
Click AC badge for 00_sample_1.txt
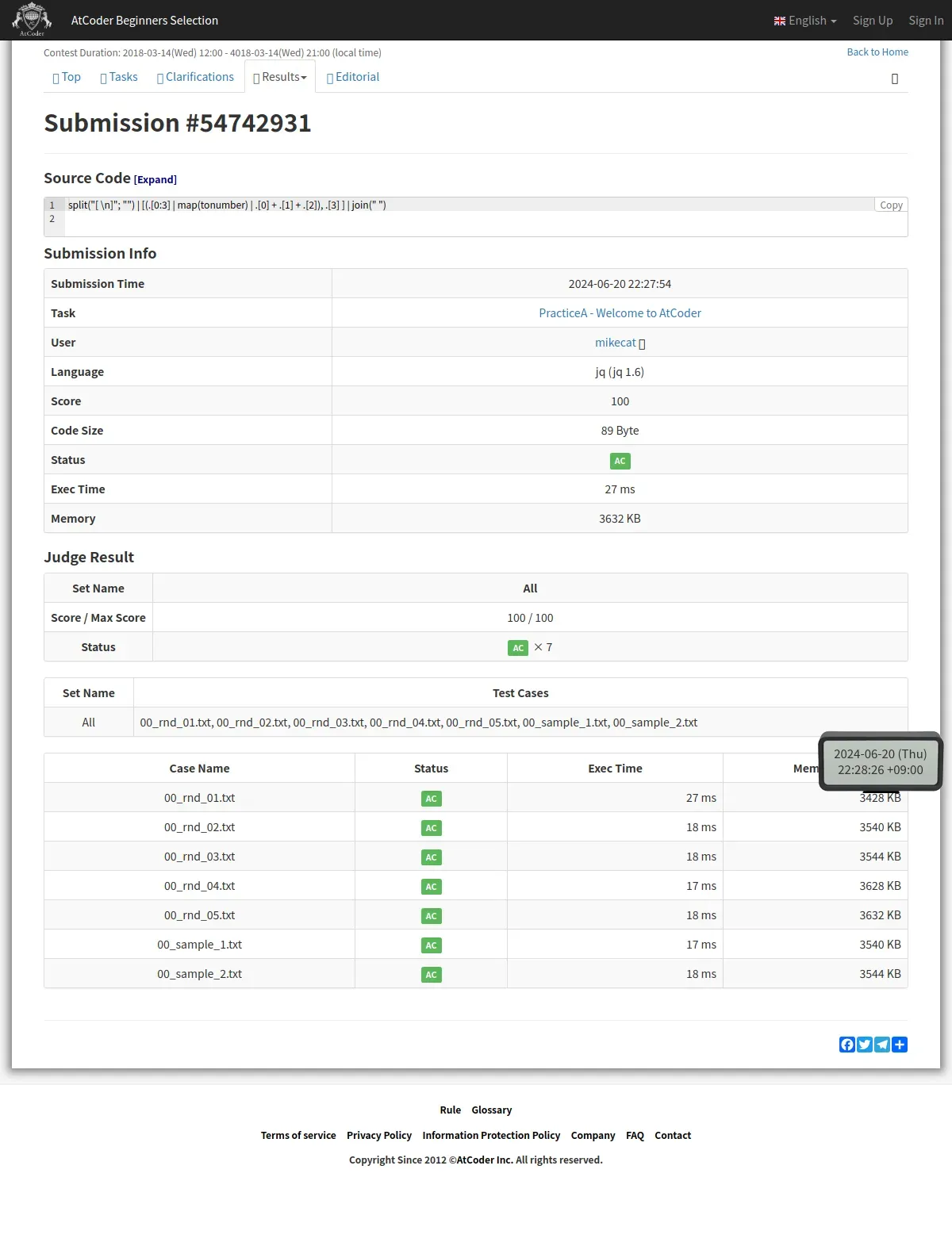click(431, 945)
